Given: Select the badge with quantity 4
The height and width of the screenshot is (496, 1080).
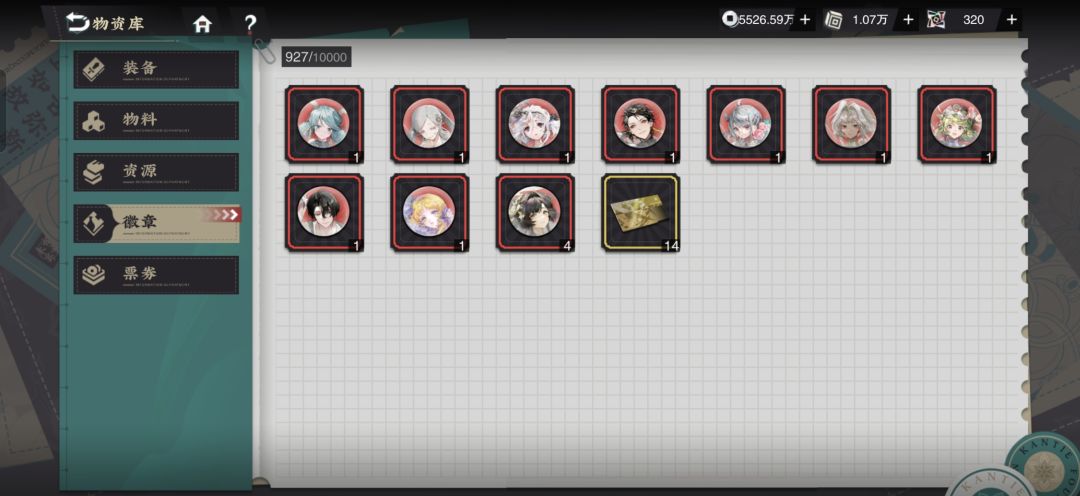Looking at the screenshot, I should pos(535,212).
